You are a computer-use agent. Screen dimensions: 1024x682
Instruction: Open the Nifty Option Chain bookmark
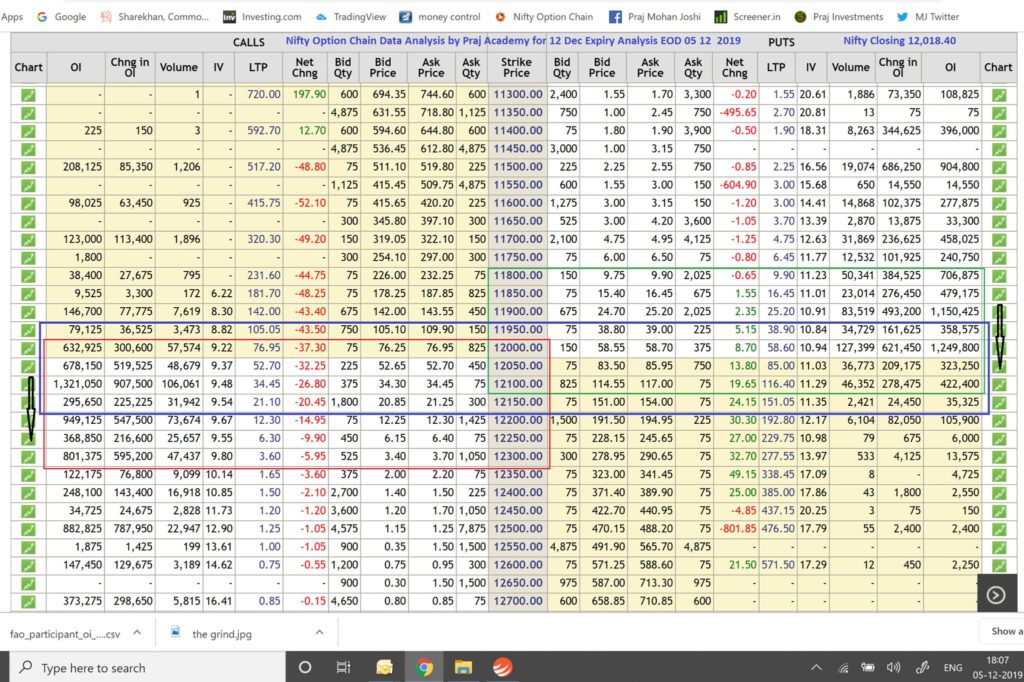tap(543, 17)
